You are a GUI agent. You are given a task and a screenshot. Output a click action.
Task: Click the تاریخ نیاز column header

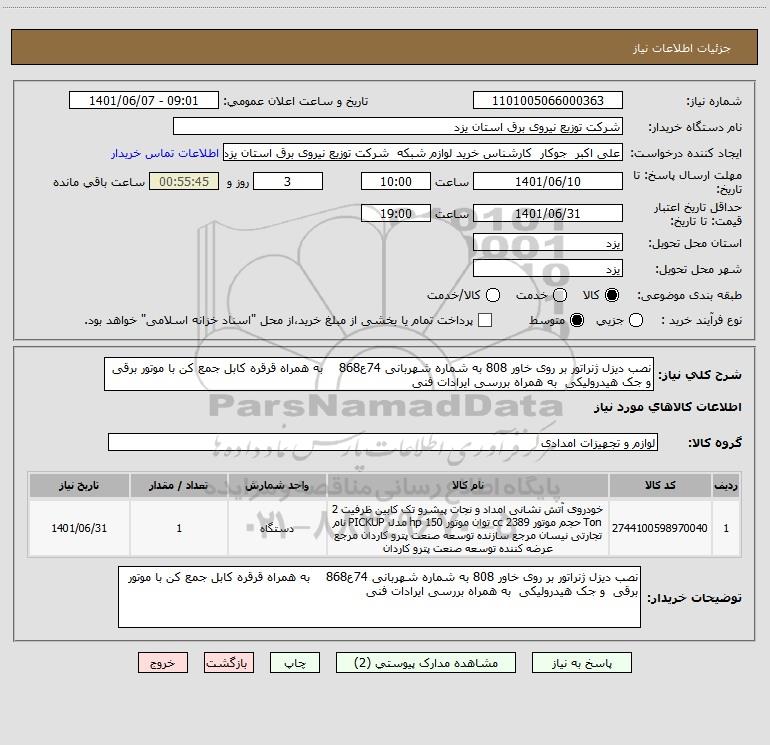point(79,486)
